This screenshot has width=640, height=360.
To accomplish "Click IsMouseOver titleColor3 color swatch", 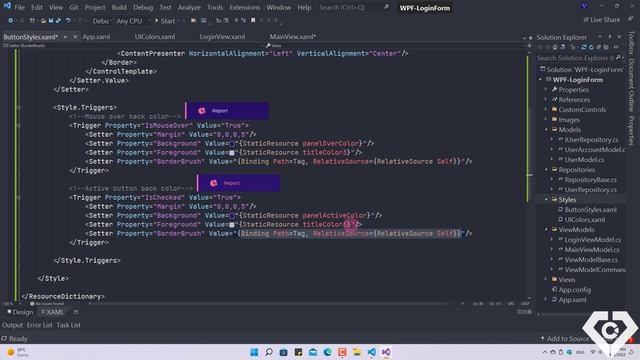I will coord(231,153).
